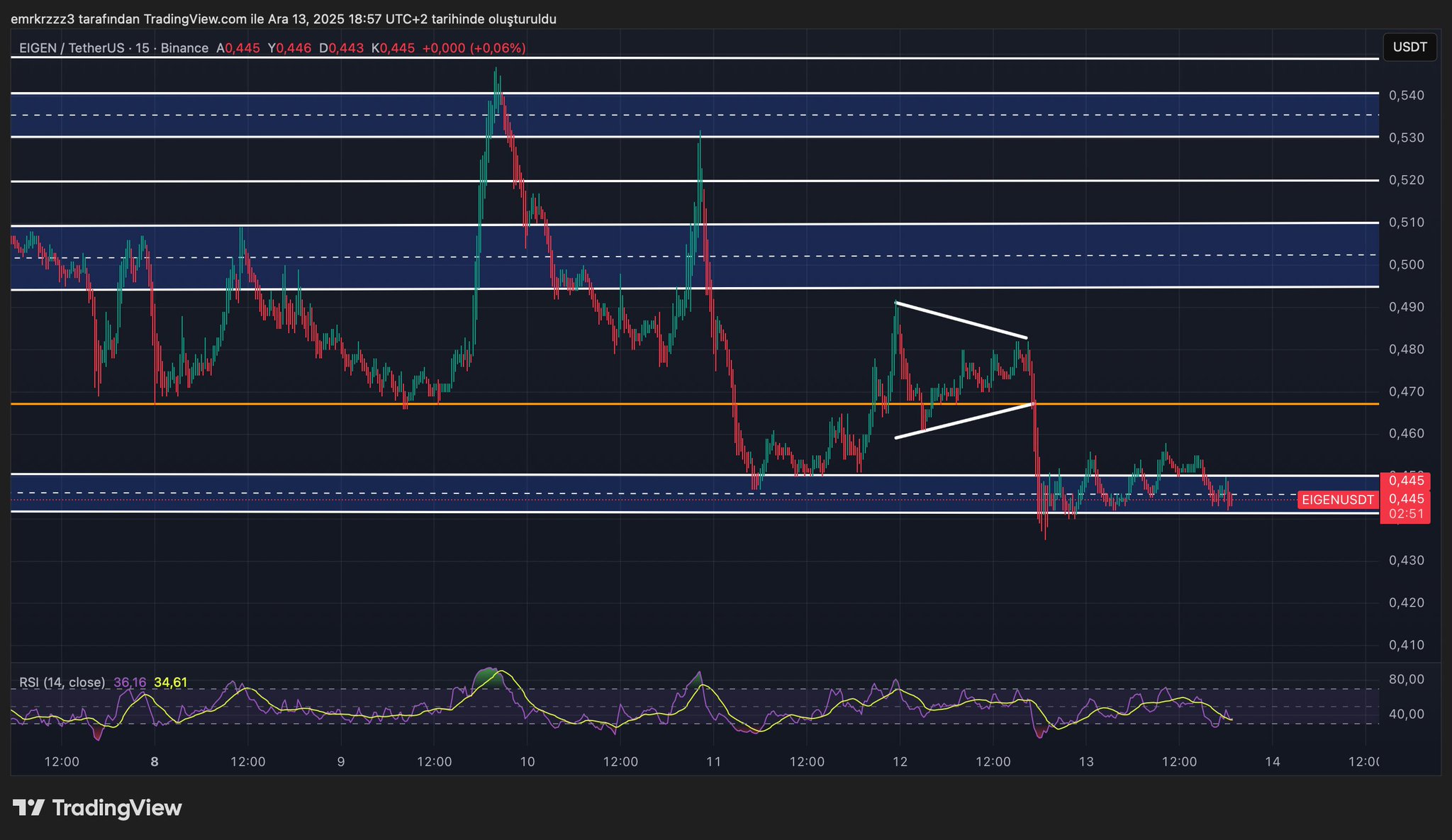Click the TradingView logo icon
This screenshot has width=1452, height=840.
(28, 808)
